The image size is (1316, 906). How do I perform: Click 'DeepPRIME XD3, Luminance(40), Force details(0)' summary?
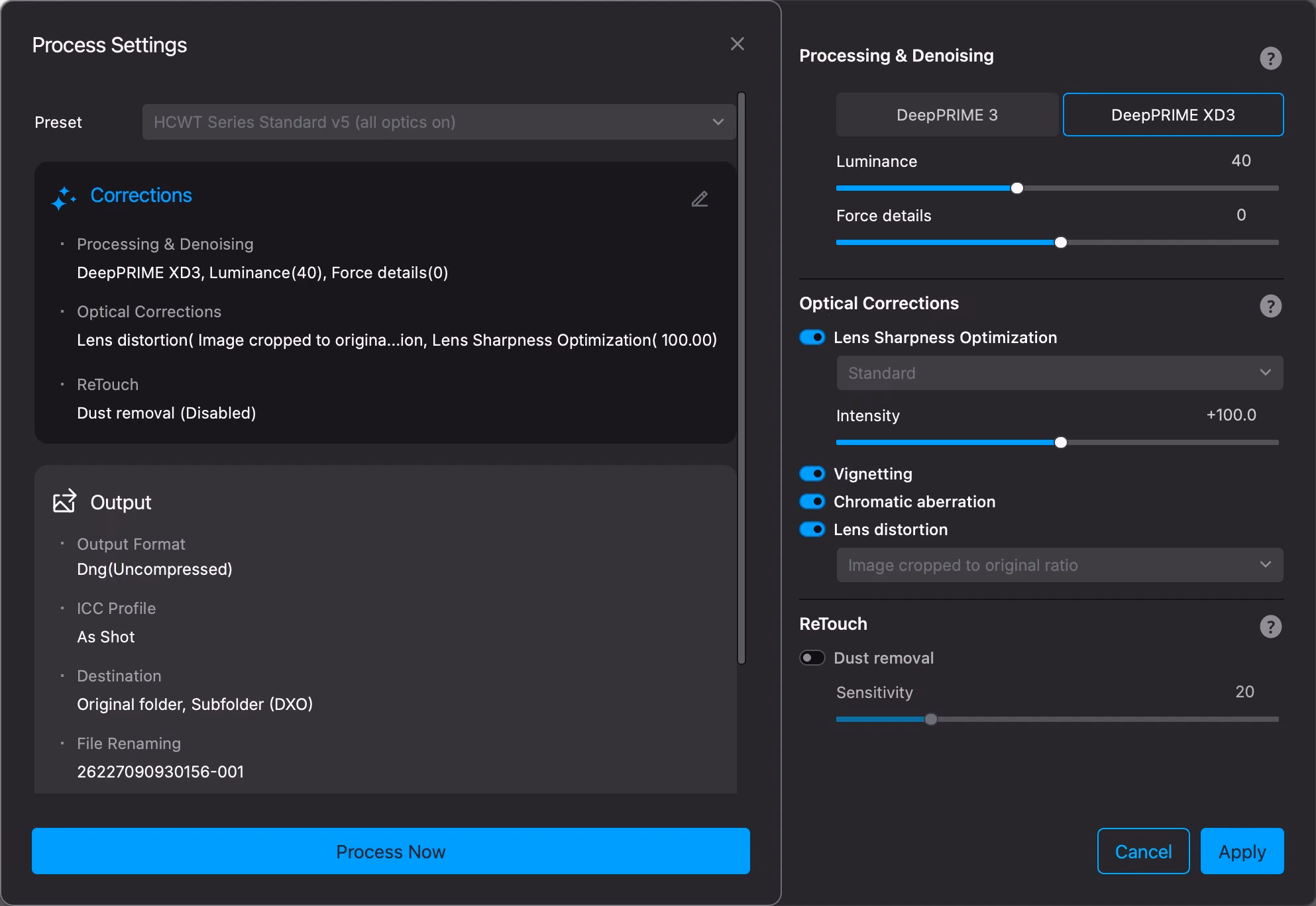click(262, 273)
